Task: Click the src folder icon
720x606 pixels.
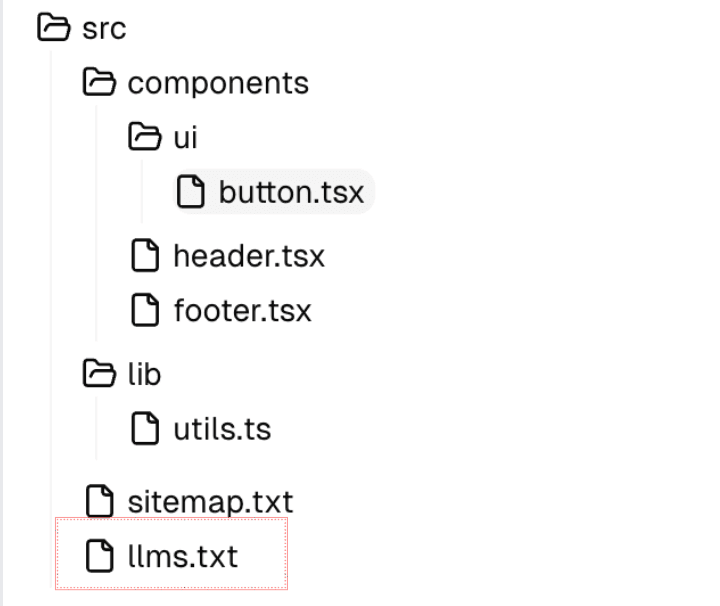Action: (53, 28)
